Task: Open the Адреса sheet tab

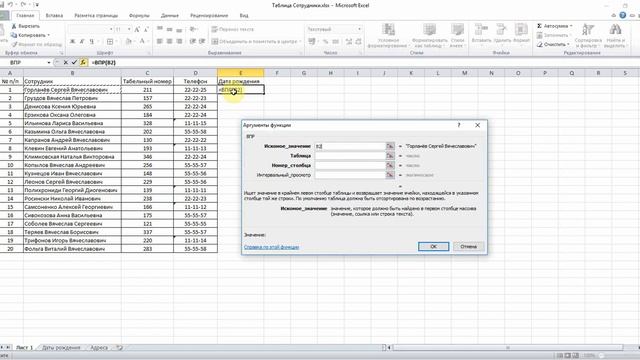Action: (x=99, y=348)
